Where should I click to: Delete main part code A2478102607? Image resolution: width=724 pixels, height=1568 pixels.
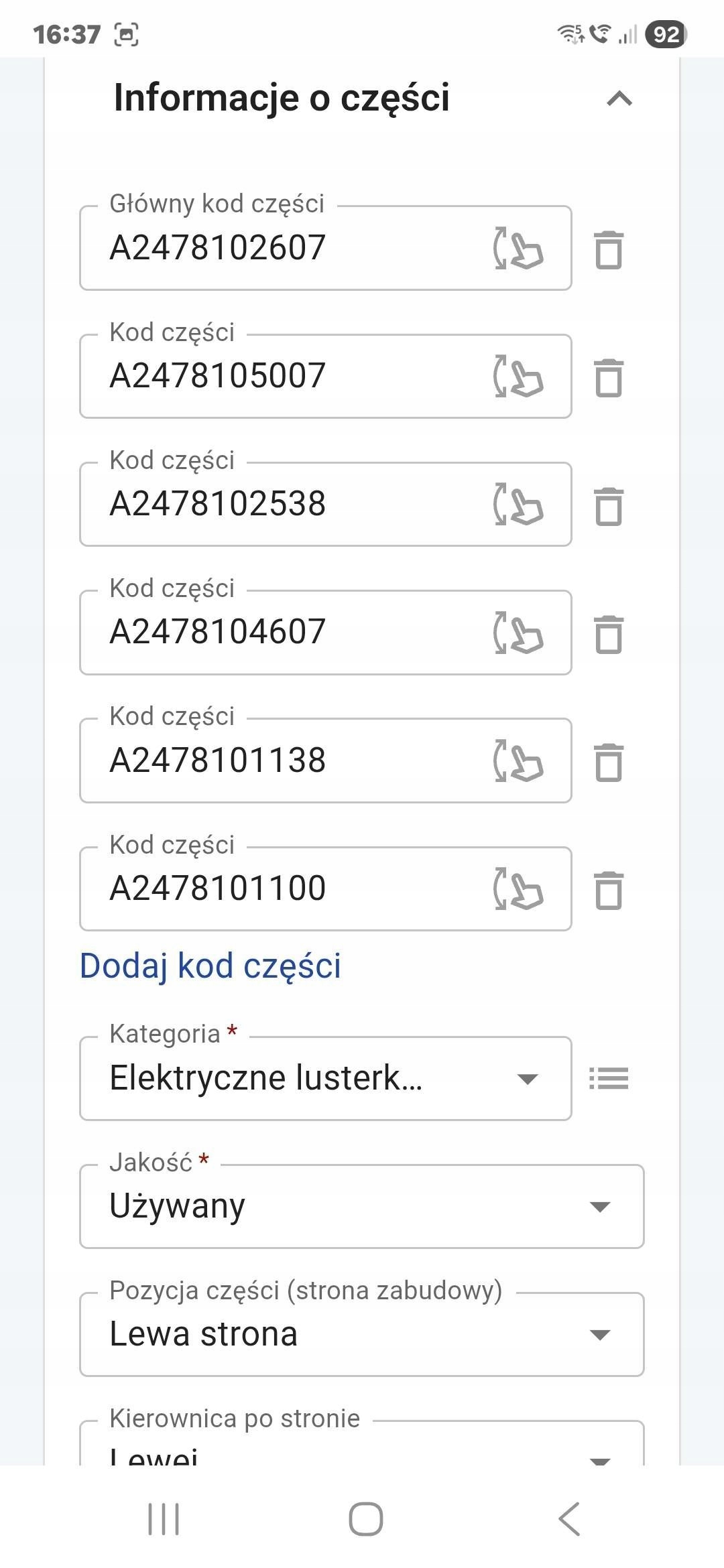click(x=609, y=250)
